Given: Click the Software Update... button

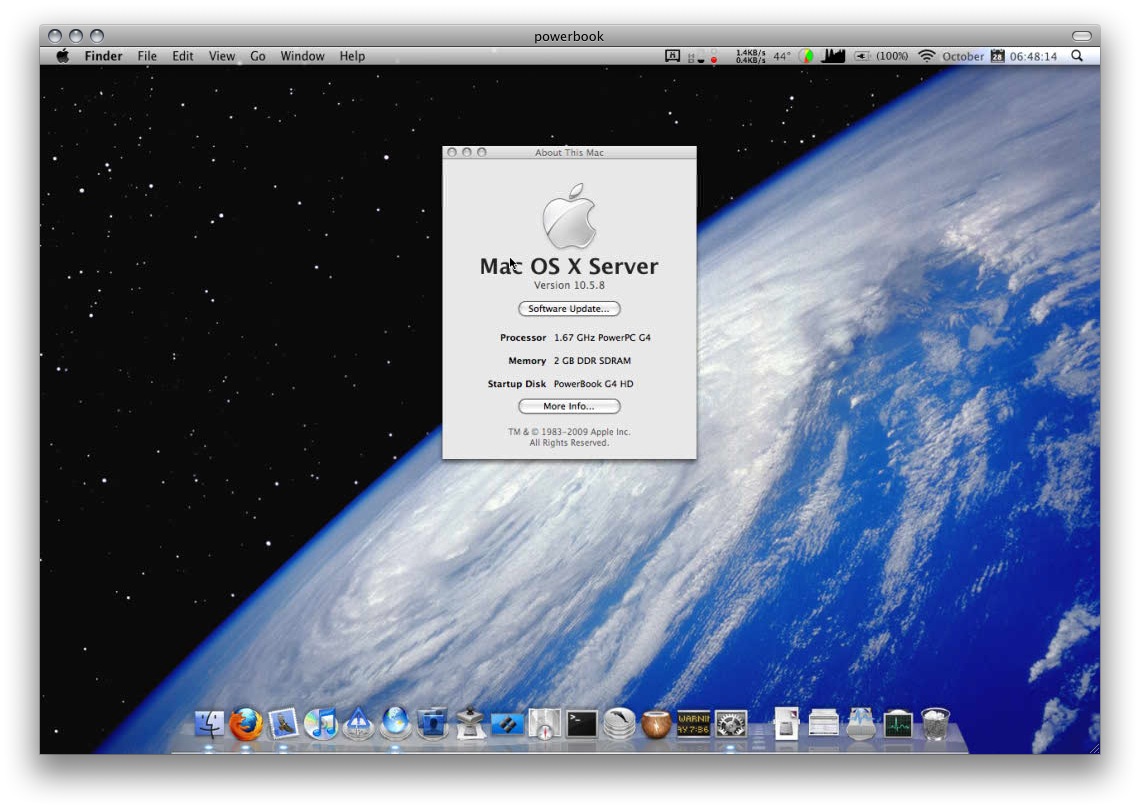Looking at the screenshot, I should click(569, 309).
